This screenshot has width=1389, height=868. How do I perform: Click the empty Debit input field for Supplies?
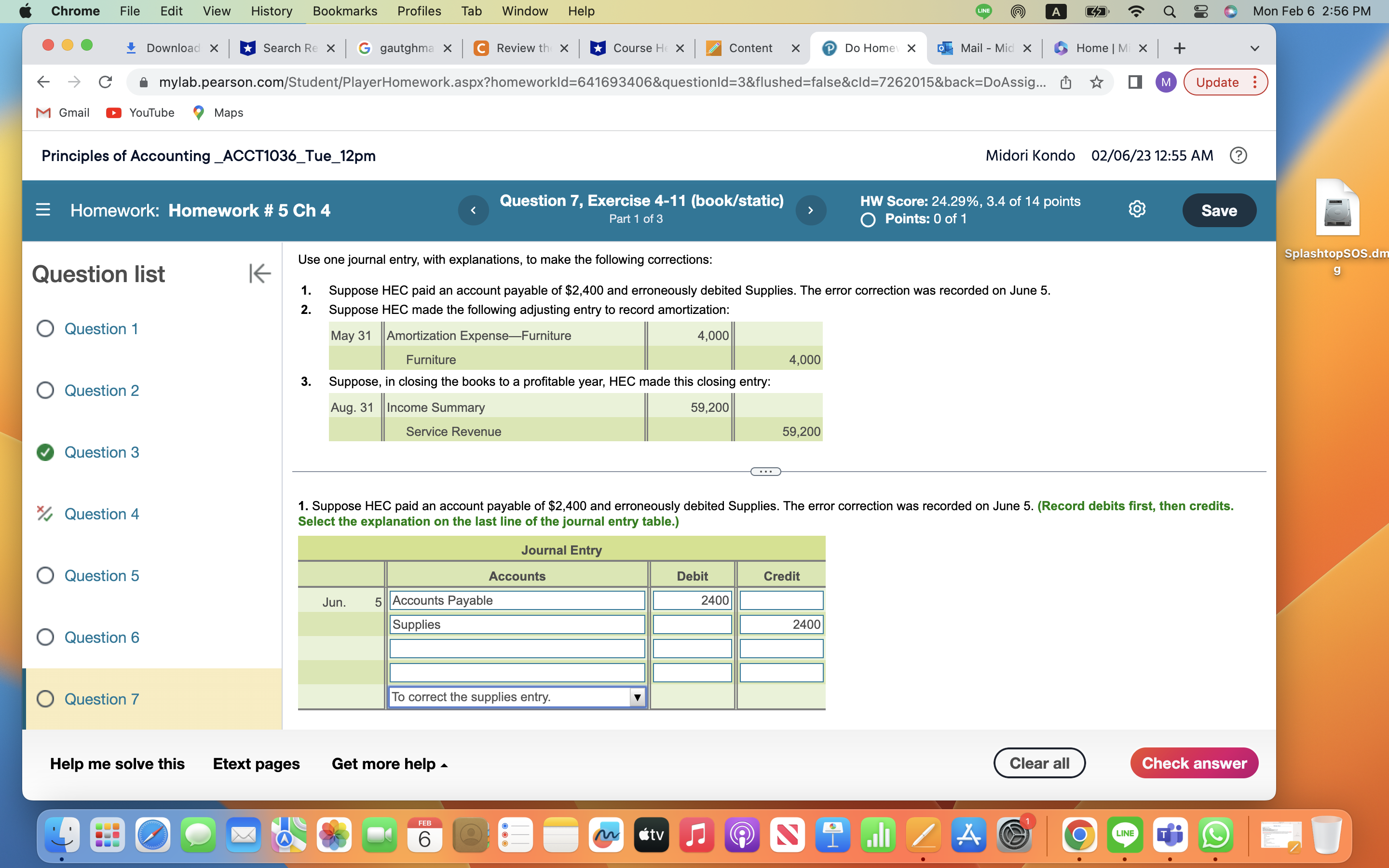[691, 624]
